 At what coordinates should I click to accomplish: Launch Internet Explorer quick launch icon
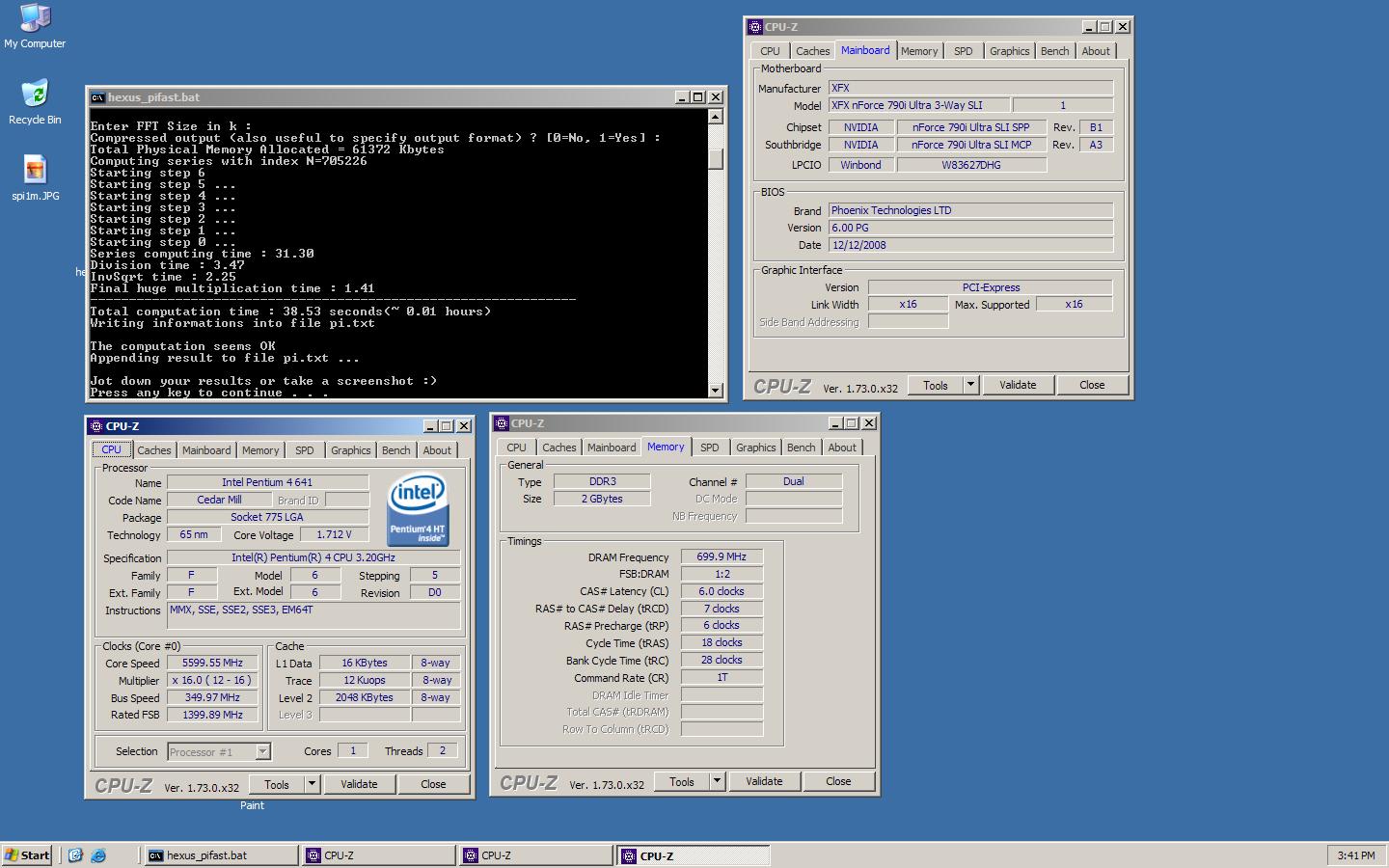[98, 855]
